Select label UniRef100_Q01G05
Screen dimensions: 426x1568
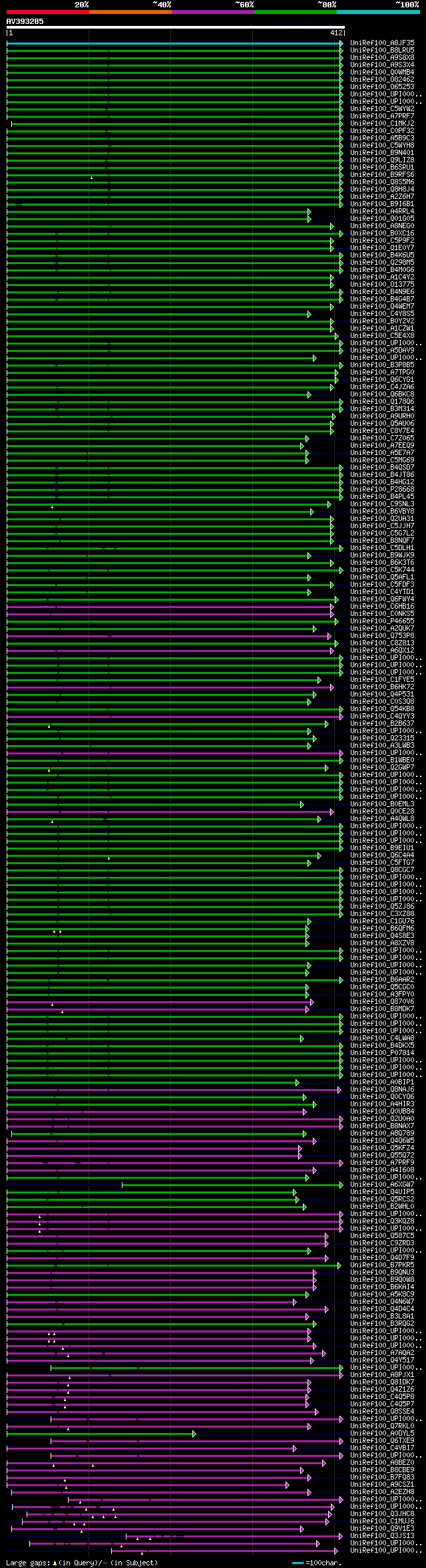click(x=382, y=219)
